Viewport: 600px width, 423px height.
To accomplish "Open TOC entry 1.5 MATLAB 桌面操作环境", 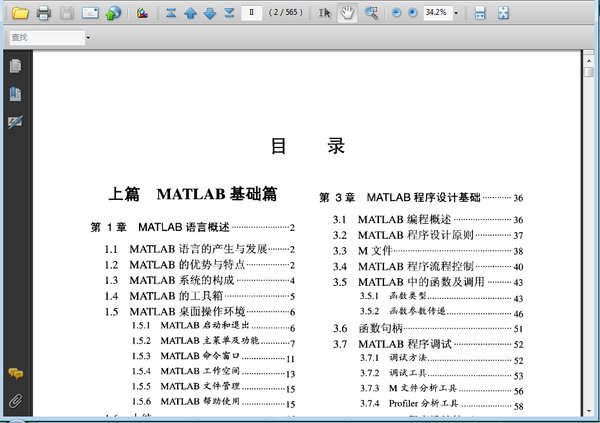I will point(199,312).
